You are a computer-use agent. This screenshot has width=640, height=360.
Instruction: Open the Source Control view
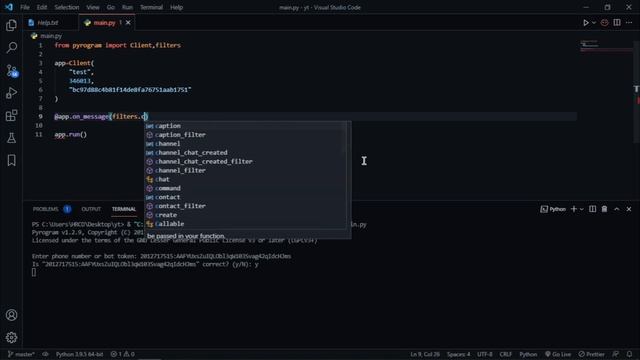click(11, 71)
